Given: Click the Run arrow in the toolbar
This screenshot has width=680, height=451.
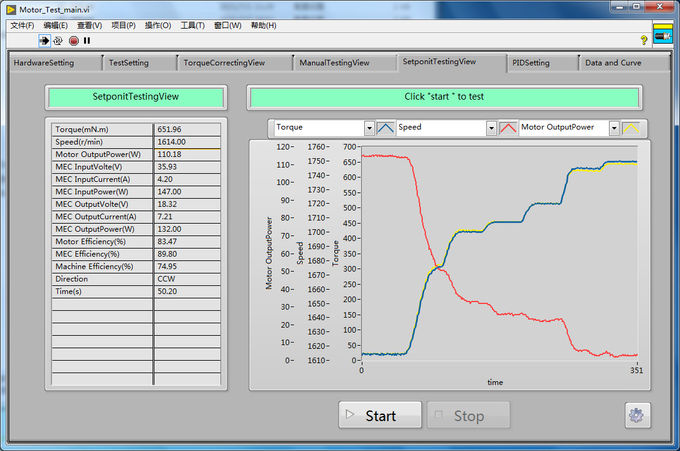Looking at the screenshot, I should 44,41.
